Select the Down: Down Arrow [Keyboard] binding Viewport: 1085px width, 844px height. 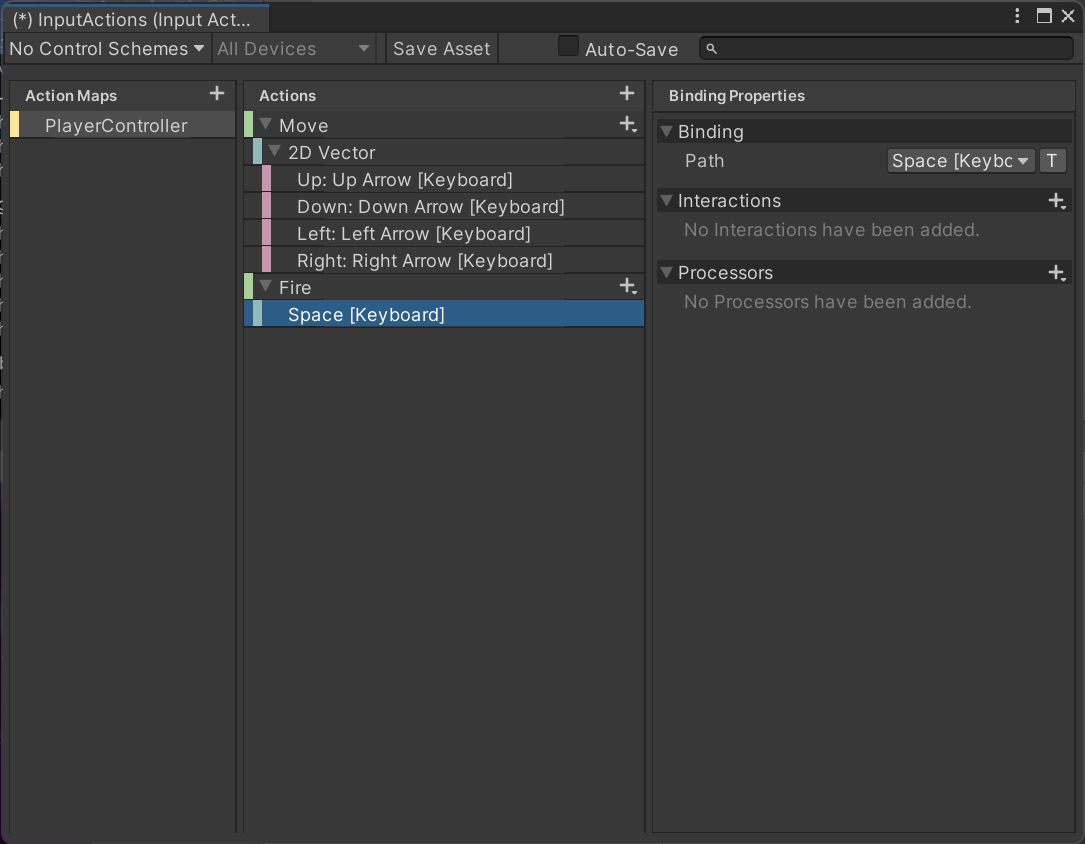pyautogui.click(x=444, y=206)
